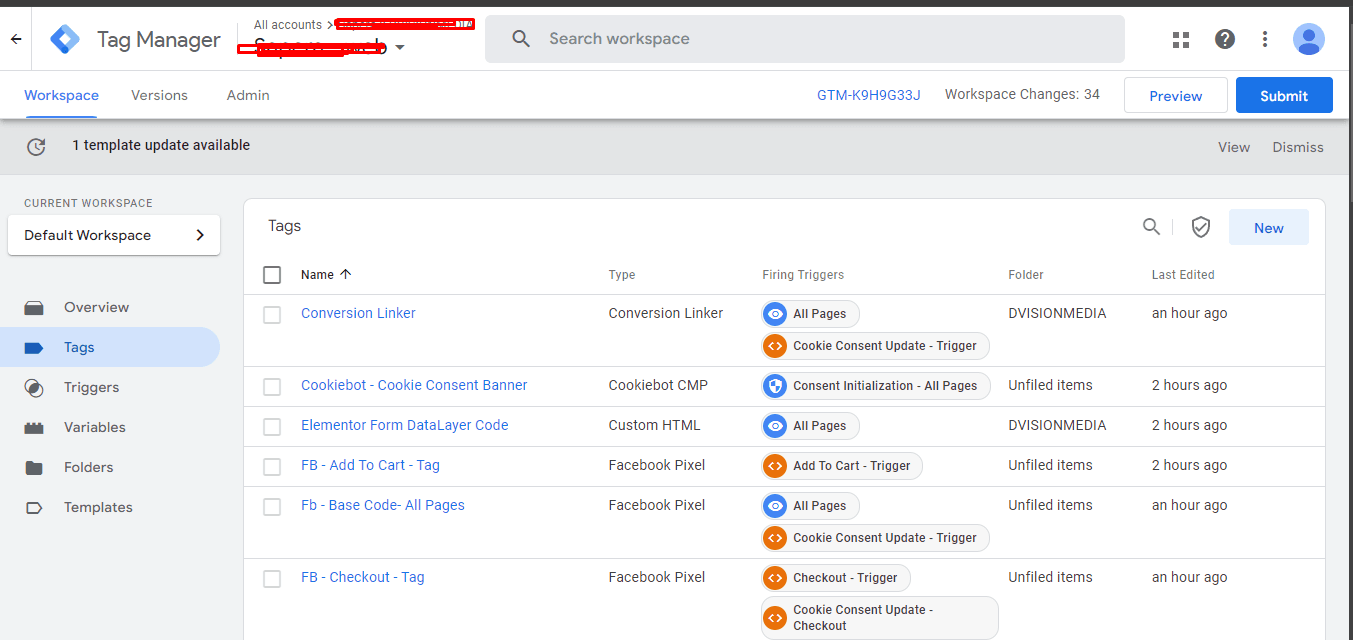This screenshot has width=1353, height=640.
Task: Open the FB - Add To Cart - Tag
Action: 370,465
